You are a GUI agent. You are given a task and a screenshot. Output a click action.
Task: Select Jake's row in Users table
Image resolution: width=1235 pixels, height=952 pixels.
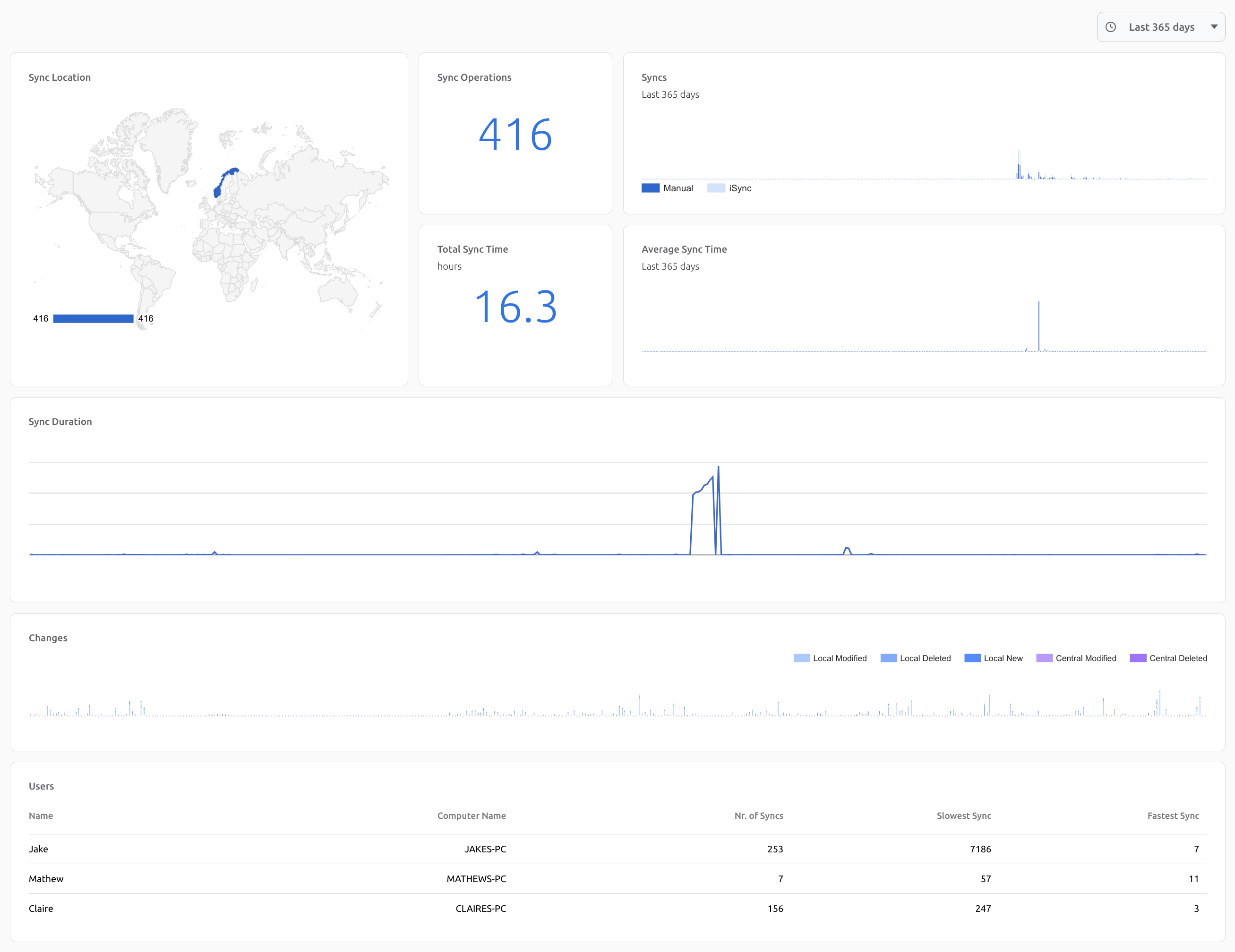tap(38, 849)
